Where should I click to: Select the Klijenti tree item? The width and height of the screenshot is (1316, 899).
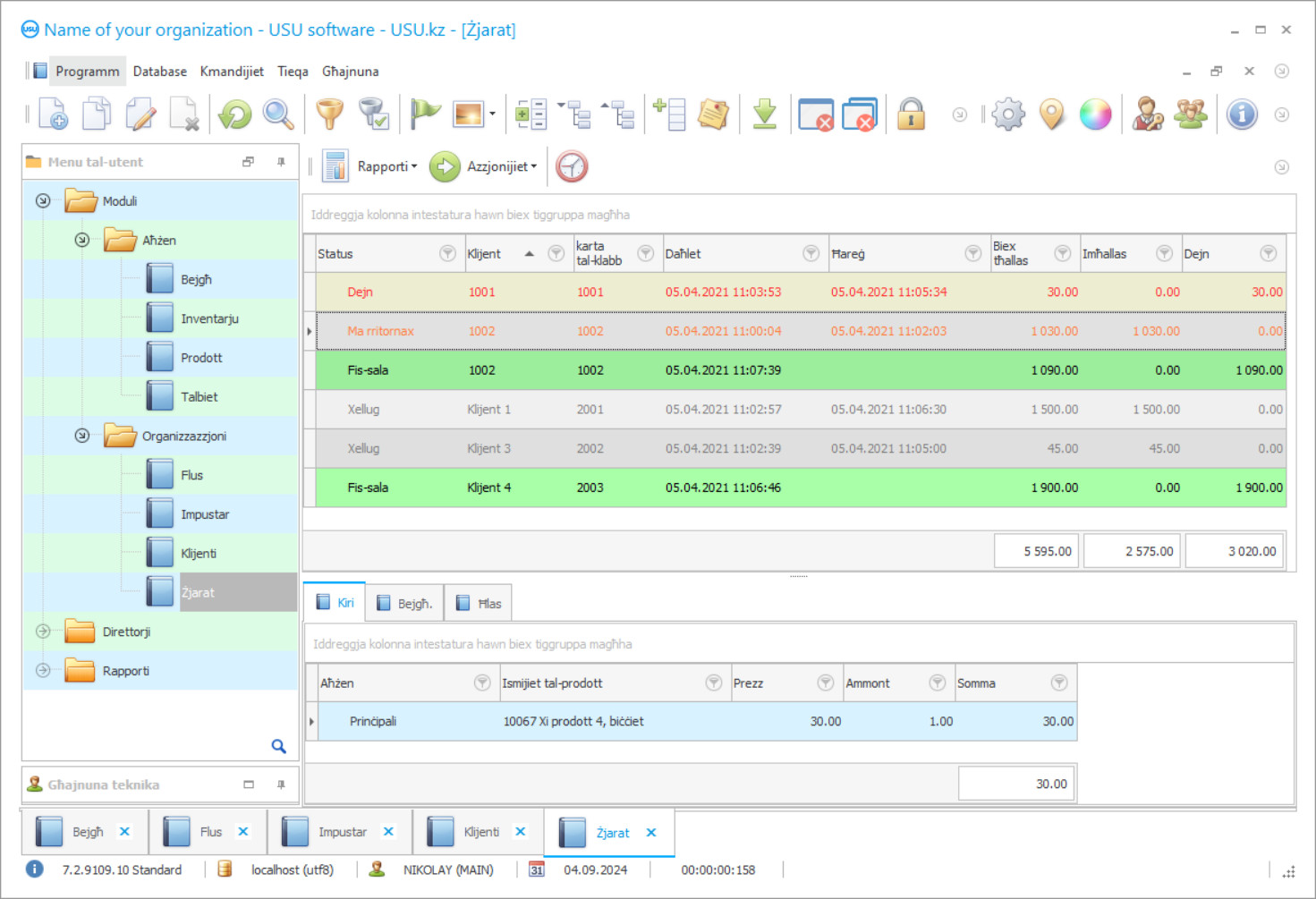[199, 554]
